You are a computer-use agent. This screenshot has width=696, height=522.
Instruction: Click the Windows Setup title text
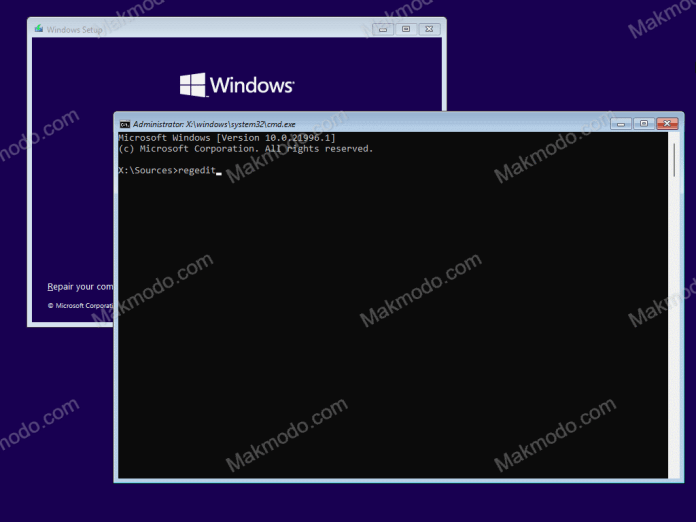pyautogui.click(x=75, y=30)
